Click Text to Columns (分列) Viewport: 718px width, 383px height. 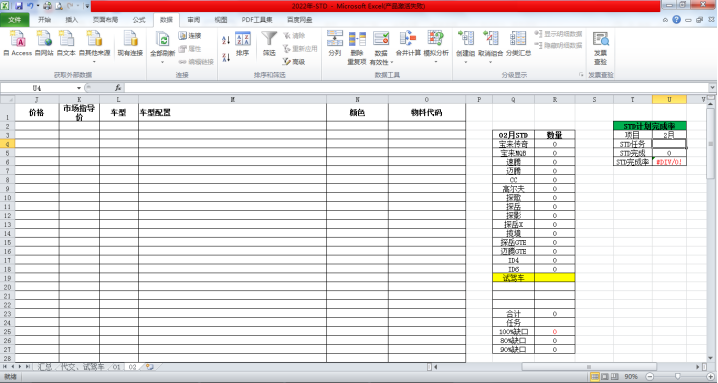[x=335, y=44]
